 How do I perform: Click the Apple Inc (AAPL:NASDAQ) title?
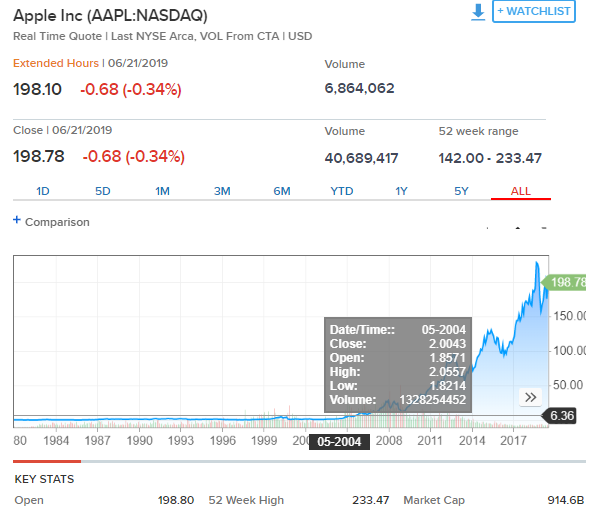coord(111,16)
